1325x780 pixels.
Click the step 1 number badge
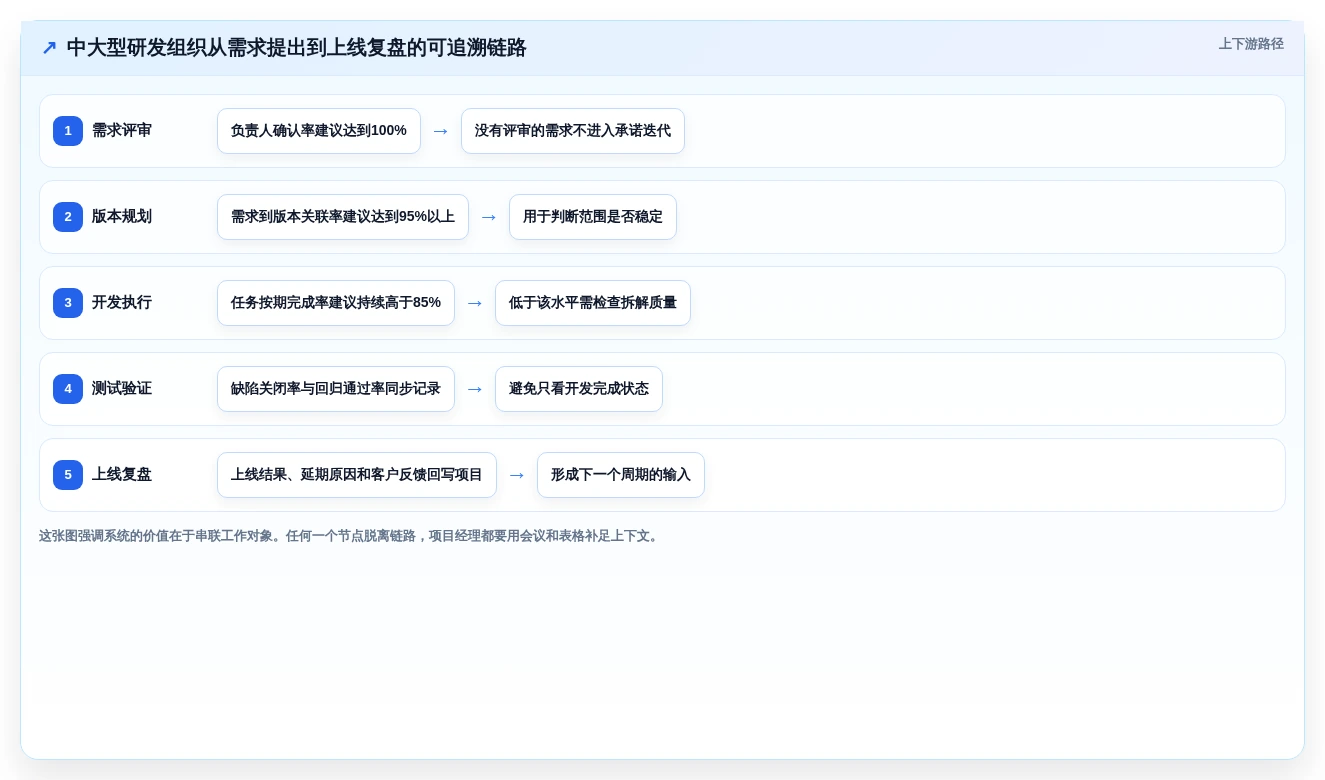[68, 131]
